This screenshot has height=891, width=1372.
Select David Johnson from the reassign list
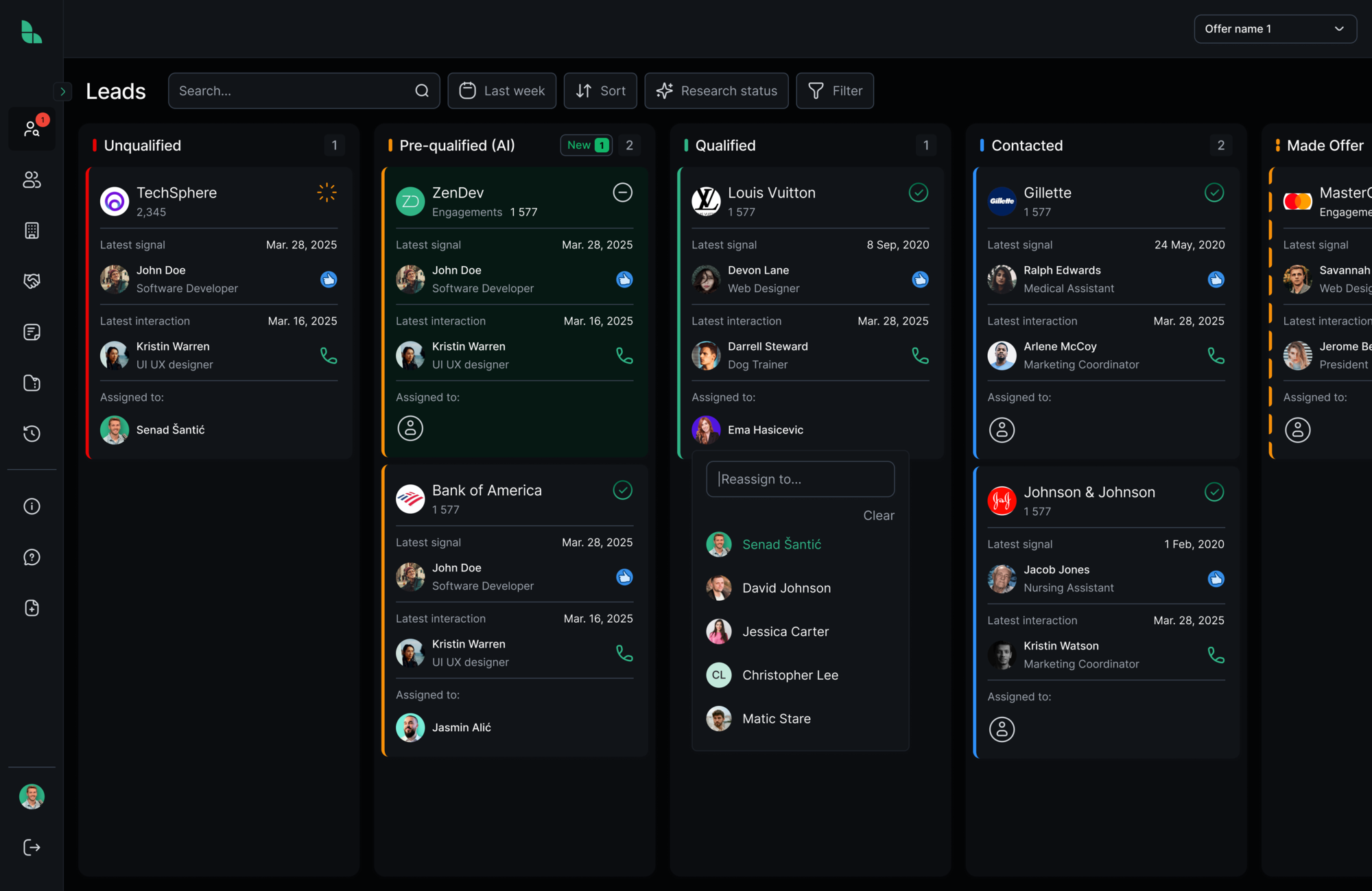coord(786,588)
